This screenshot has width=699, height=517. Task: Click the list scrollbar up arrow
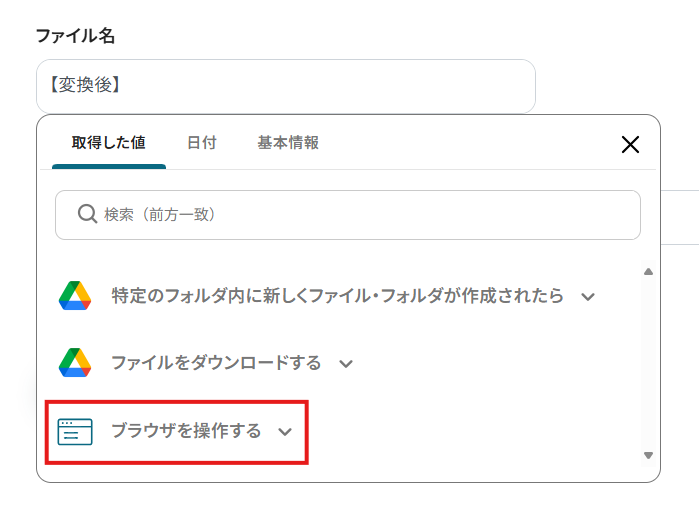coord(649,271)
